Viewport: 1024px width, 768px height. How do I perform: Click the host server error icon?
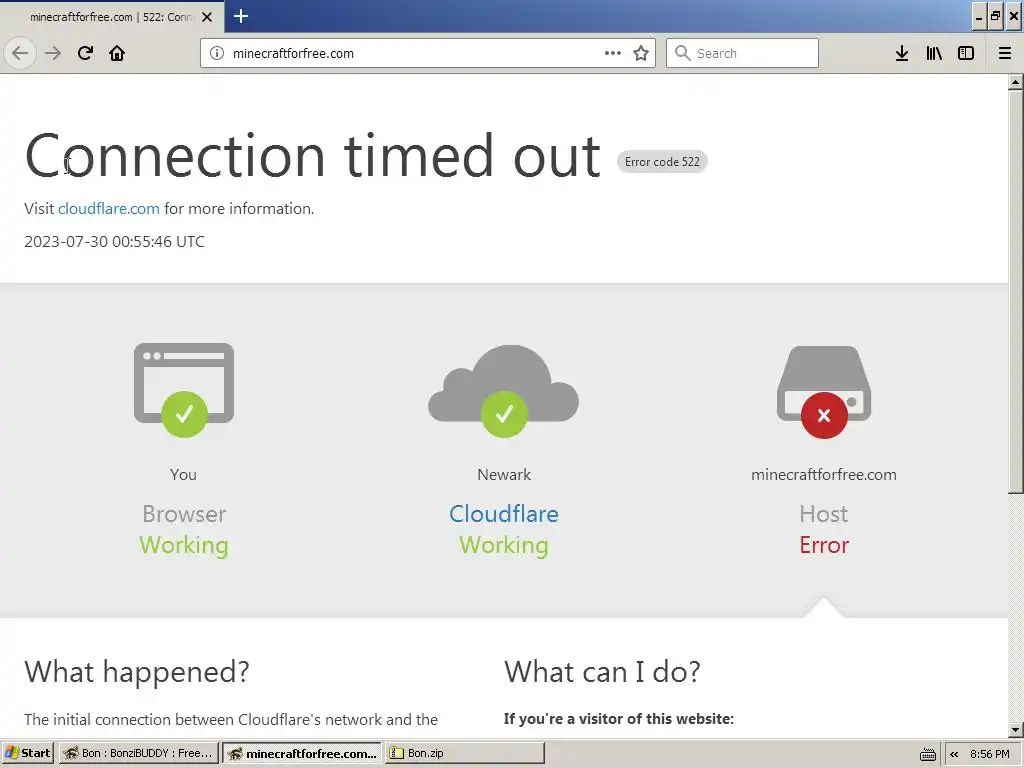(824, 392)
